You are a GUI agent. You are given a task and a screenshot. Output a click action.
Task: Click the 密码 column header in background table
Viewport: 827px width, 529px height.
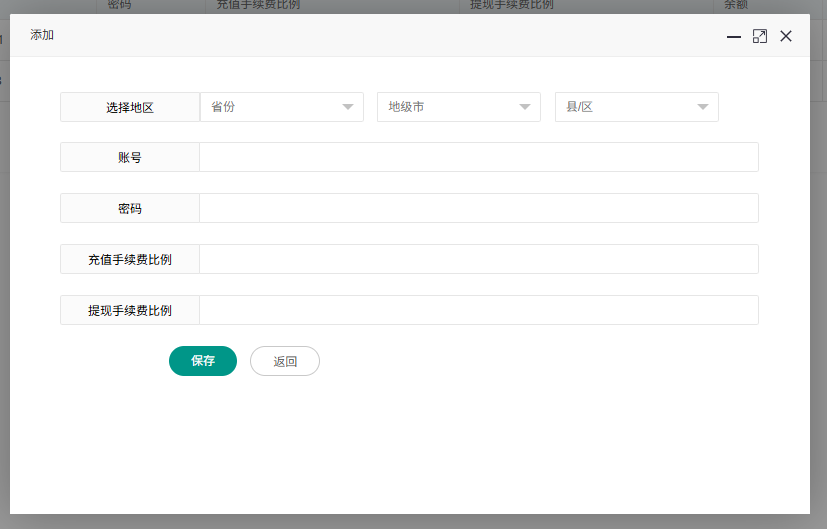pyautogui.click(x=119, y=5)
